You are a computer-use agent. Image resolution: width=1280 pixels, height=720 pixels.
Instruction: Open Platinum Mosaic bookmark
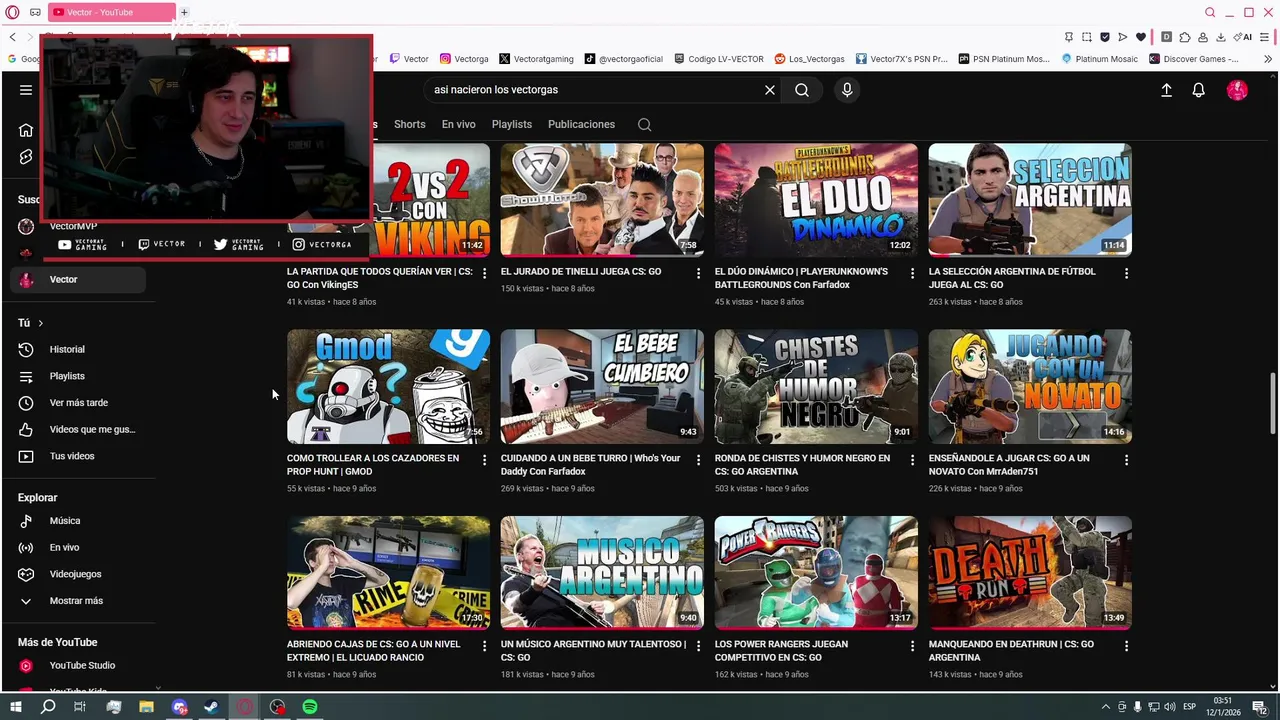(x=1099, y=59)
